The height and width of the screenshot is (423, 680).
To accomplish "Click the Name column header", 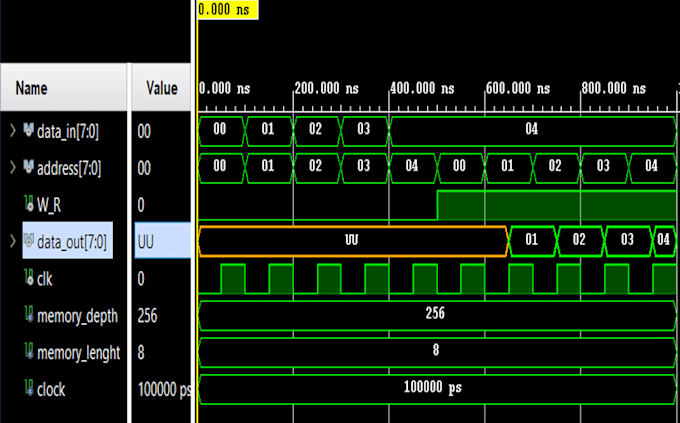I will 64,88.
